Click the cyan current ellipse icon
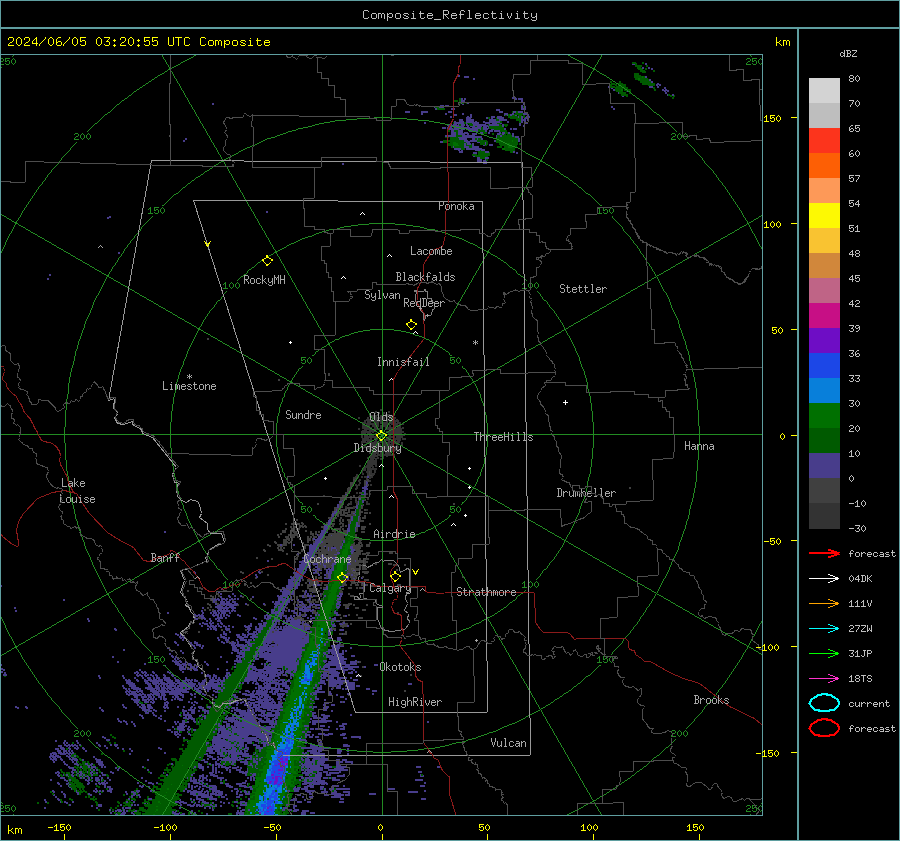900x841 pixels. tap(824, 703)
